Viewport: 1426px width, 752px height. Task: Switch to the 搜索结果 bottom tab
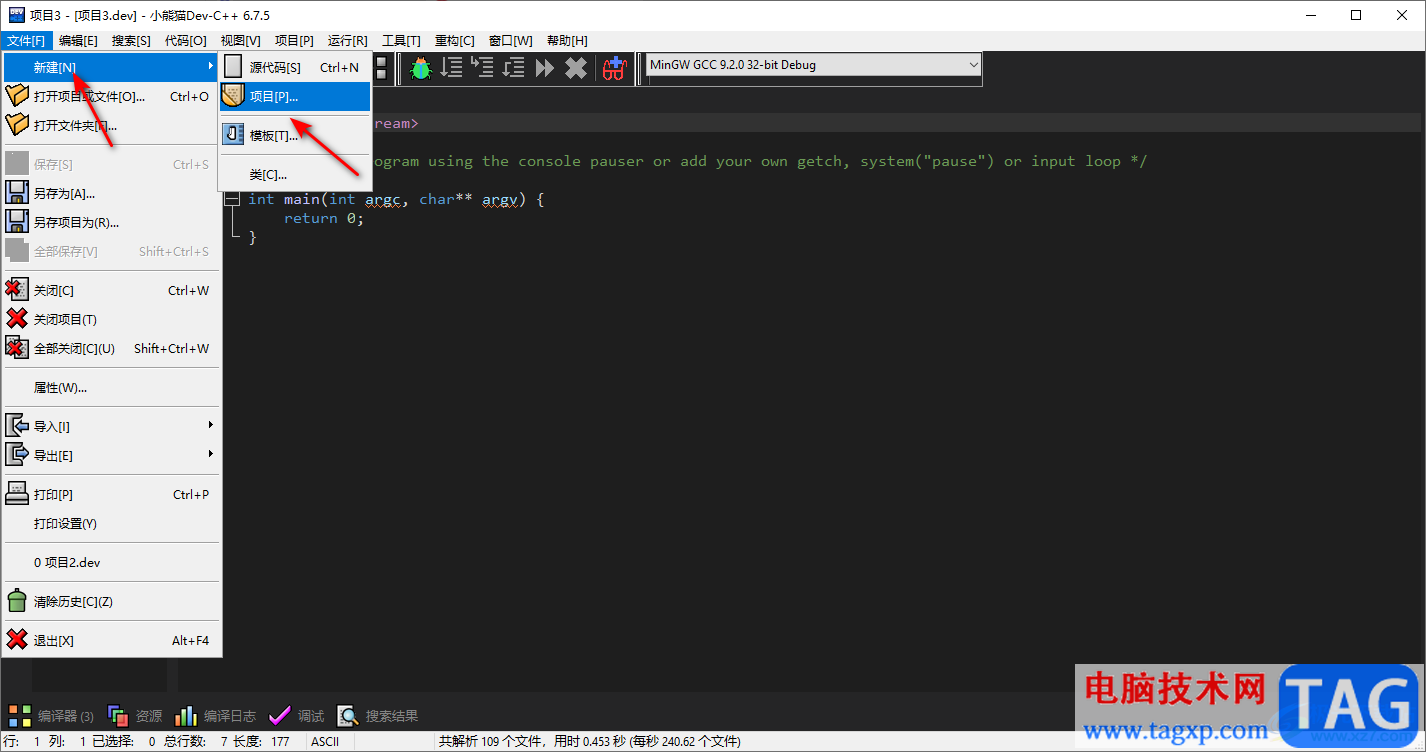pos(378,716)
